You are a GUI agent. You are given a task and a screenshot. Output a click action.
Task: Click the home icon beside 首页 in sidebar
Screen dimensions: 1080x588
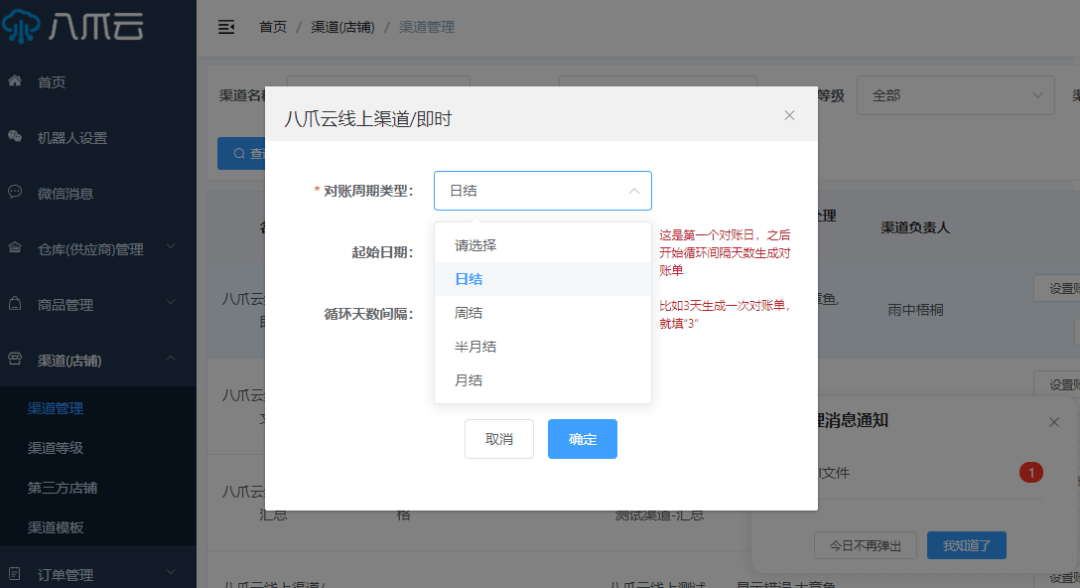tap(14, 81)
